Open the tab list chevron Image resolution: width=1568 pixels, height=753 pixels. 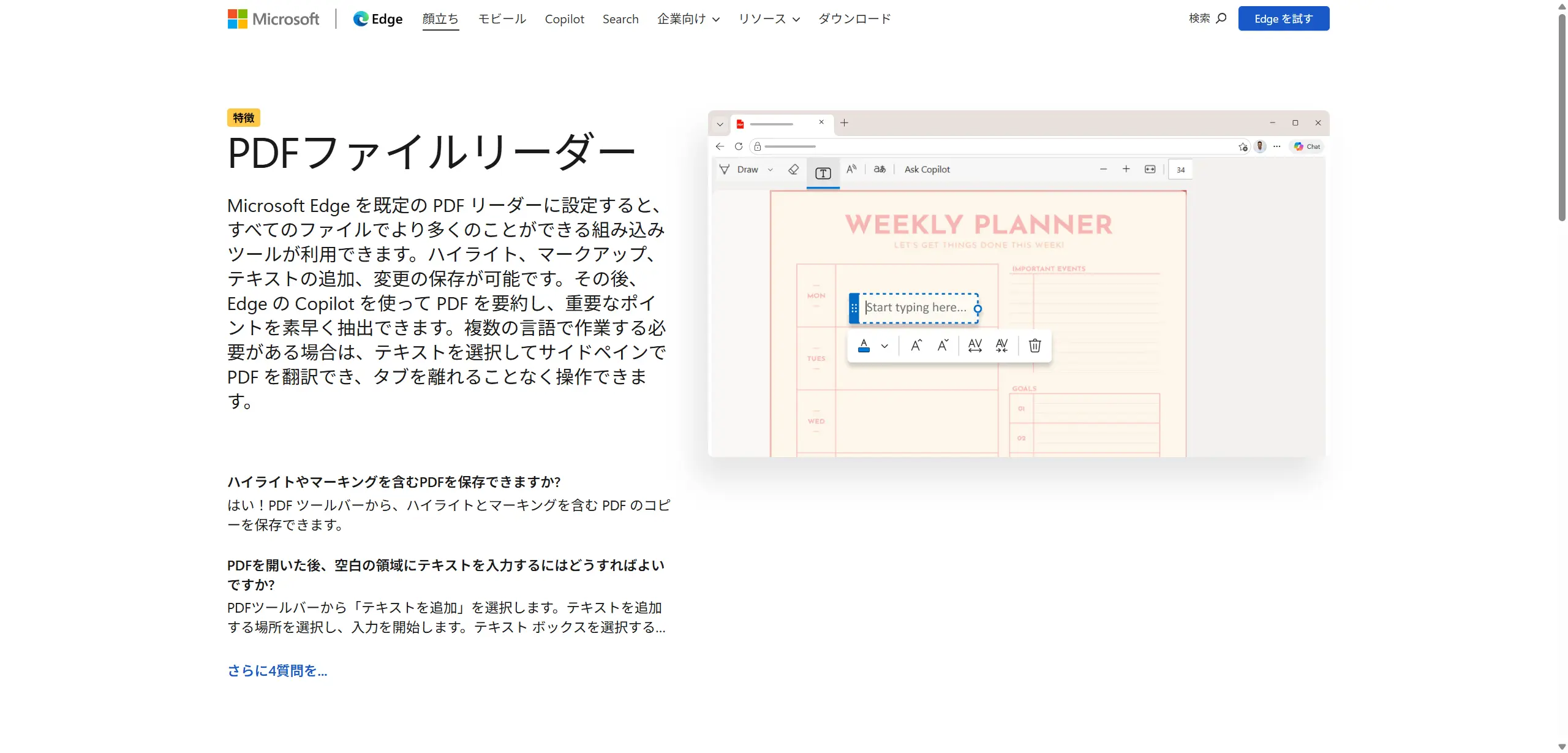(x=720, y=124)
